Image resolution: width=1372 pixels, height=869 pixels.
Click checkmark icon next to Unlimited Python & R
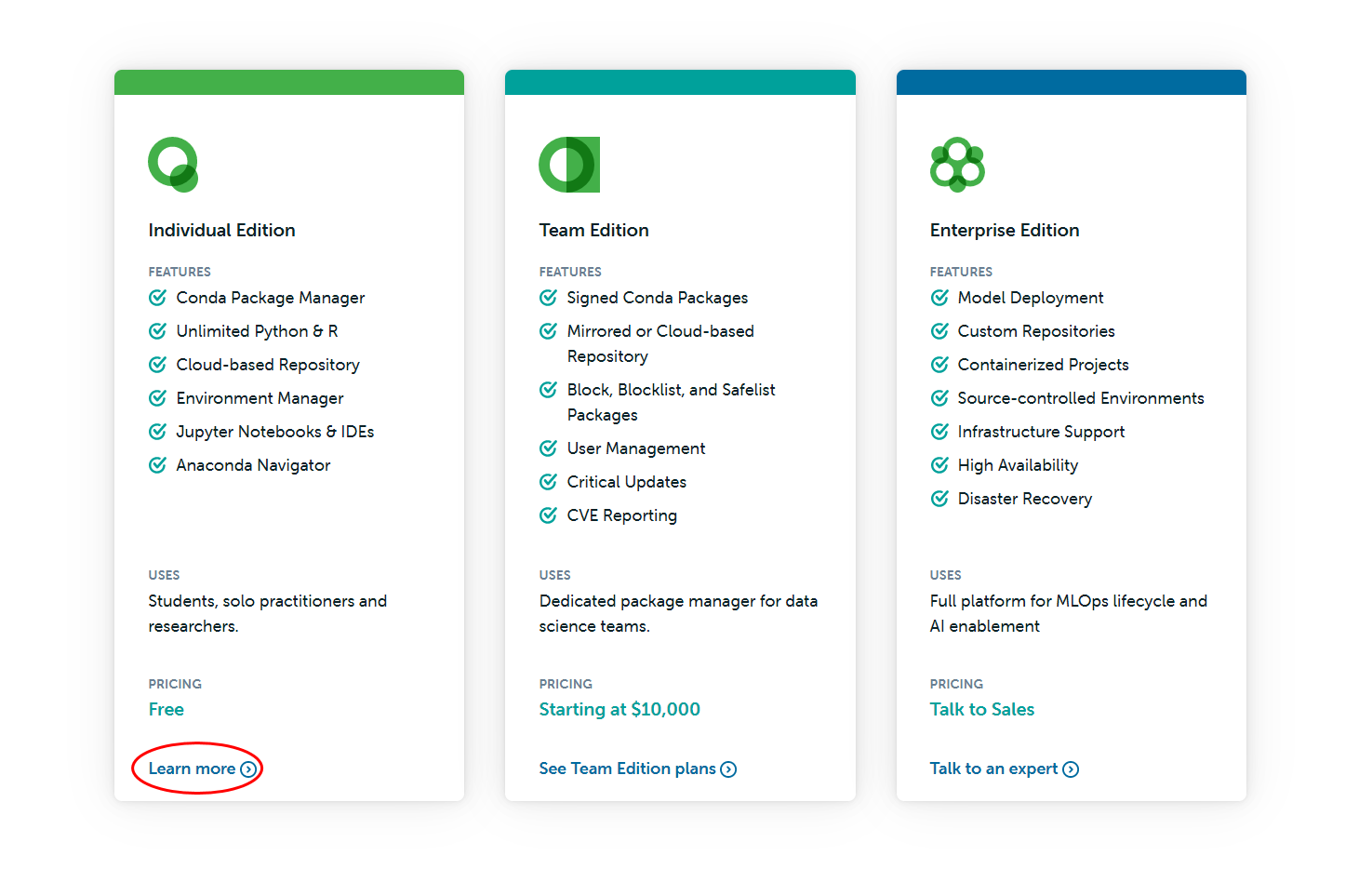(158, 331)
